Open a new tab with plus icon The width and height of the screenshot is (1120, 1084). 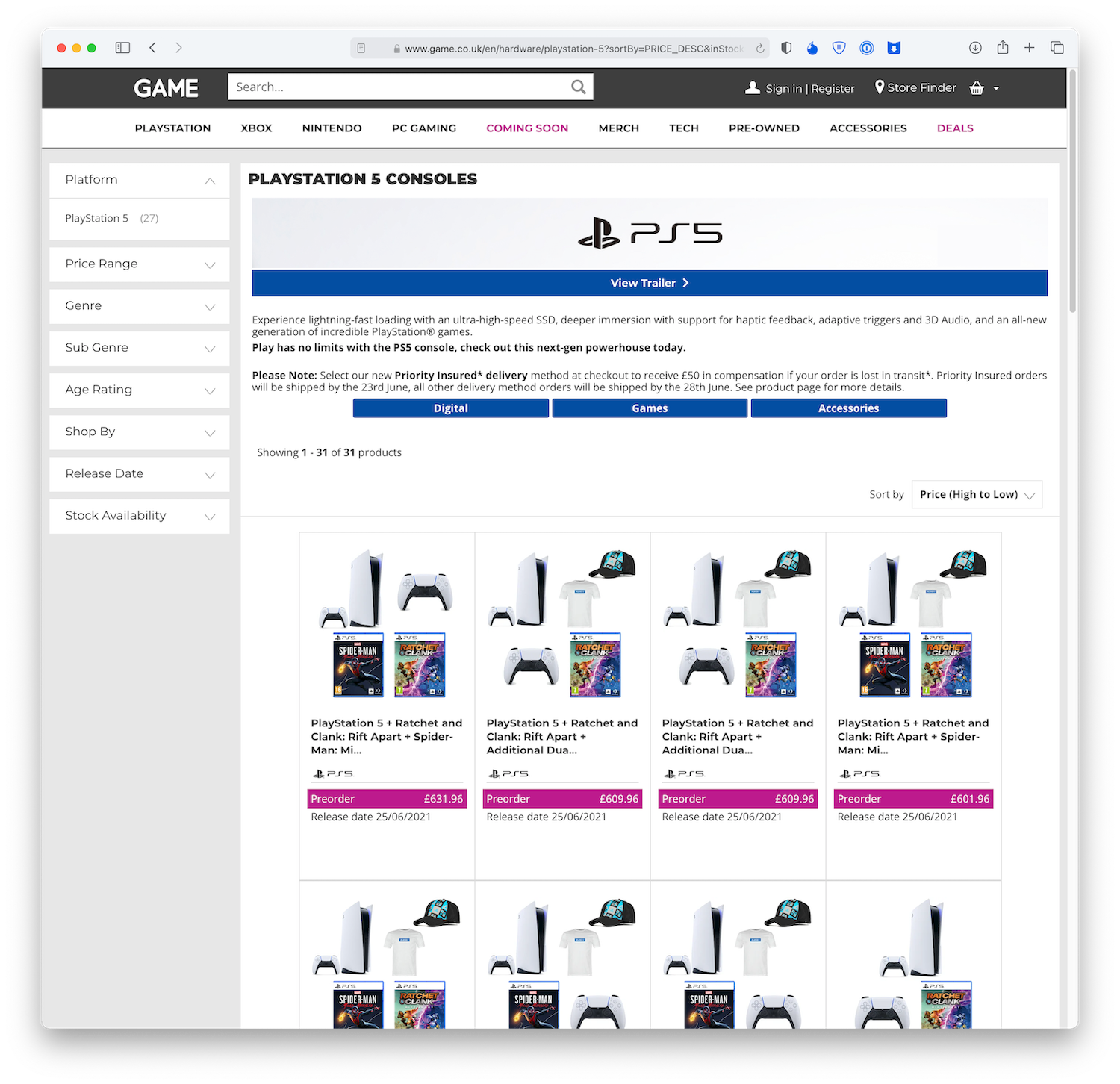pos(1030,48)
